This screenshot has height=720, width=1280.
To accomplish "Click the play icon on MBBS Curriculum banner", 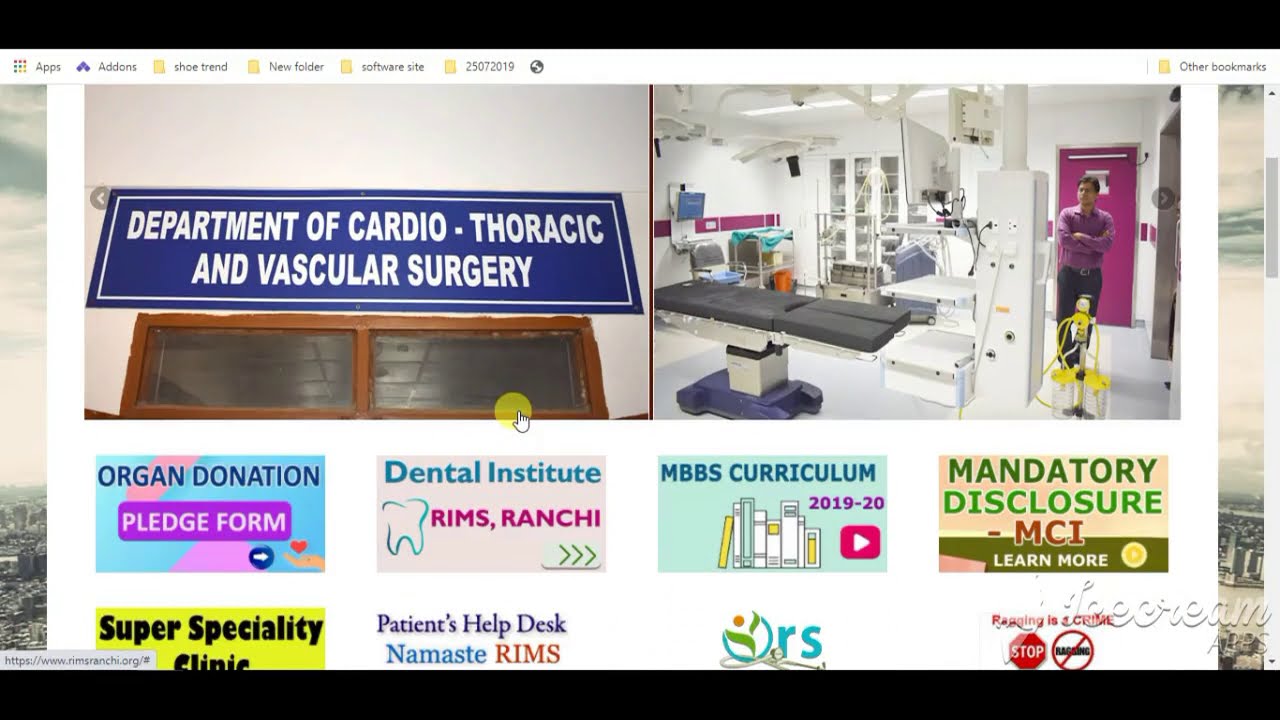I will [x=860, y=543].
